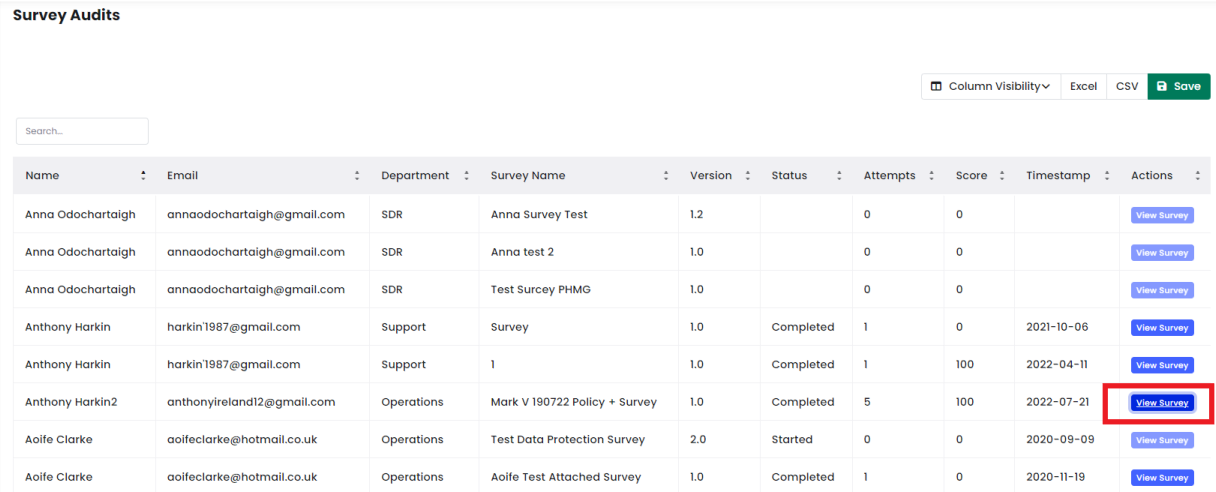Sort by Email column sort icon
The height and width of the screenshot is (492, 1216).
pyautogui.click(x=357, y=176)
